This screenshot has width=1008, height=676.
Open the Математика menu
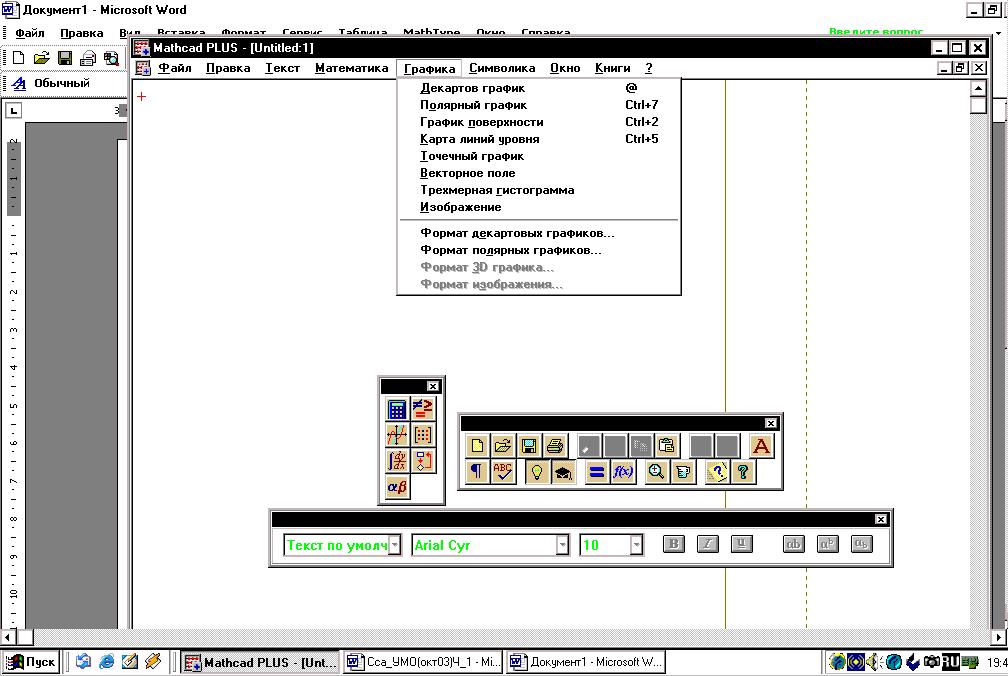[x=352, y=68]
